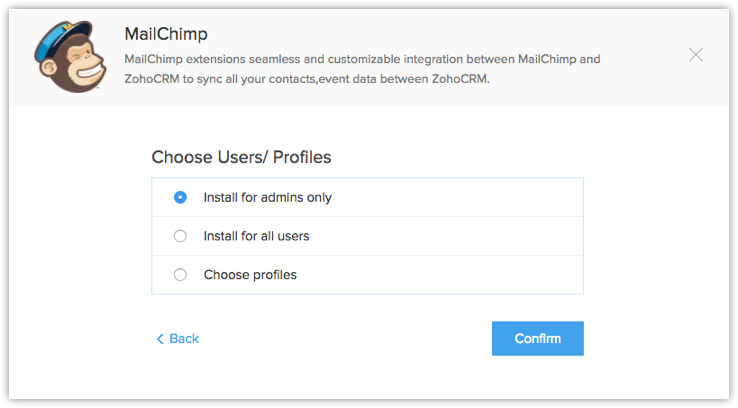Click the 'Choose Users/ Profiles' section heading

pyautogui.click(x=241, y=157)
